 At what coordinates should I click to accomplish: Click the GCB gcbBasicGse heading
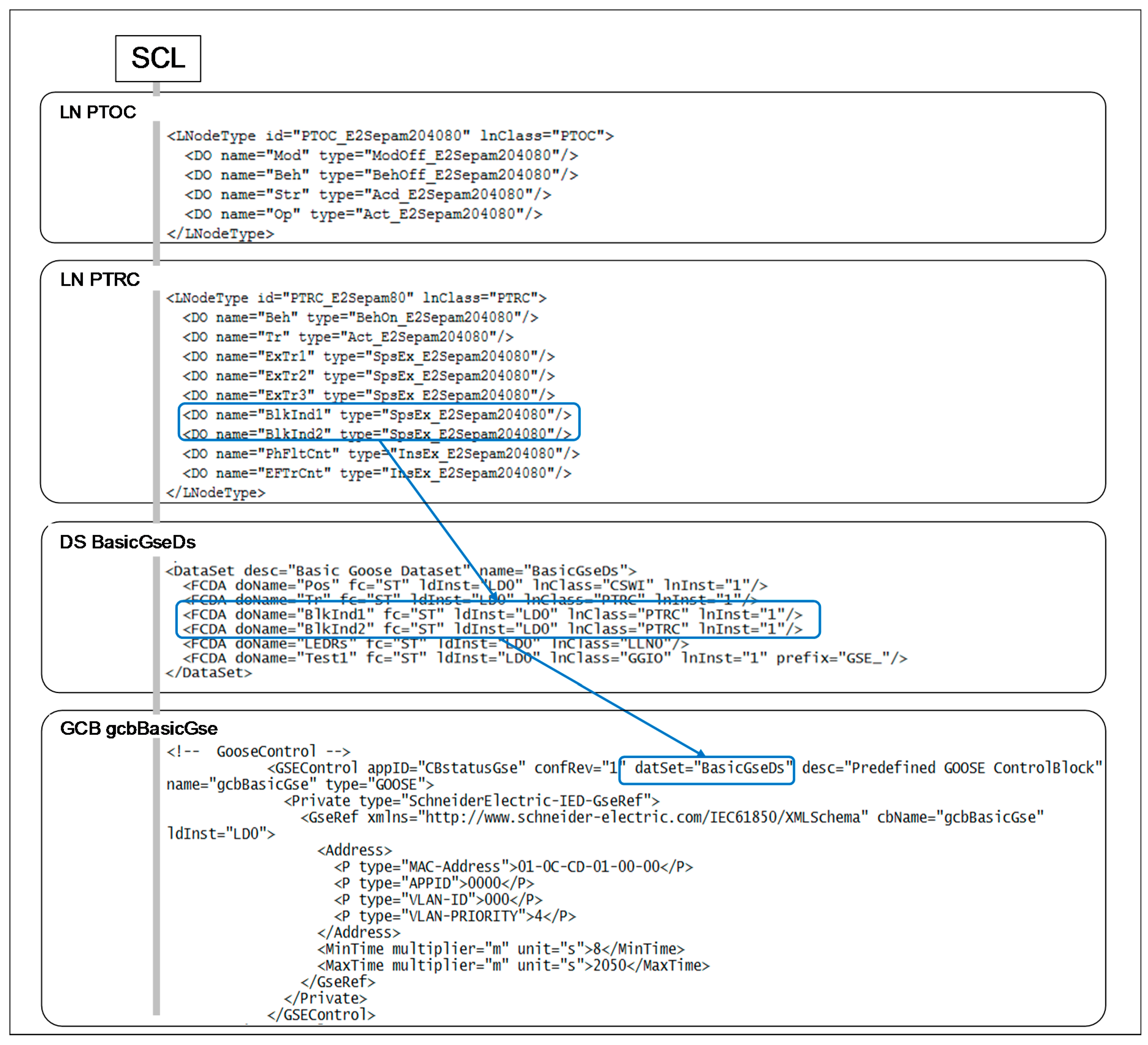(x=138, y=729)
